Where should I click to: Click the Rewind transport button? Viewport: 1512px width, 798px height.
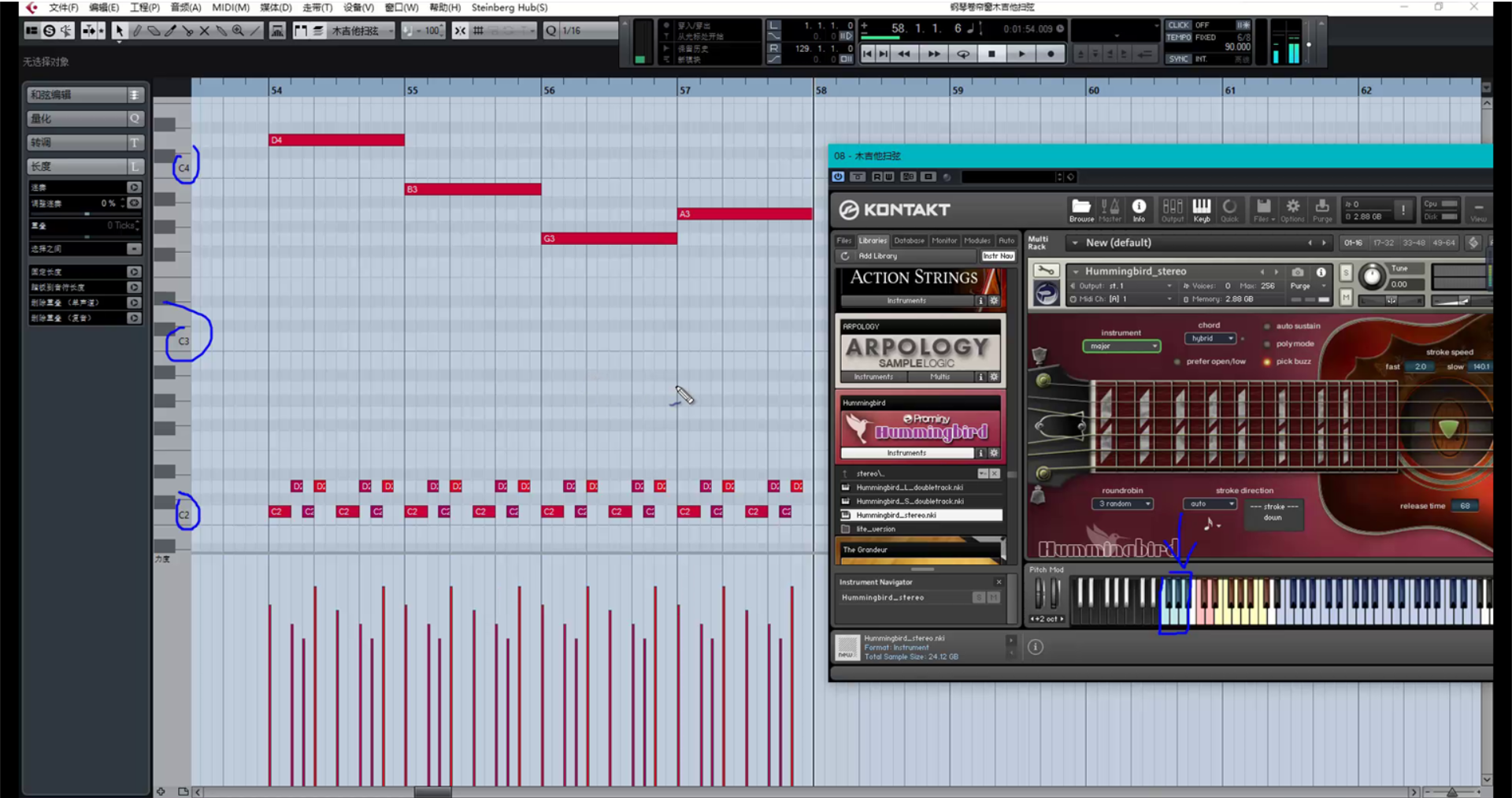[904, 54]
